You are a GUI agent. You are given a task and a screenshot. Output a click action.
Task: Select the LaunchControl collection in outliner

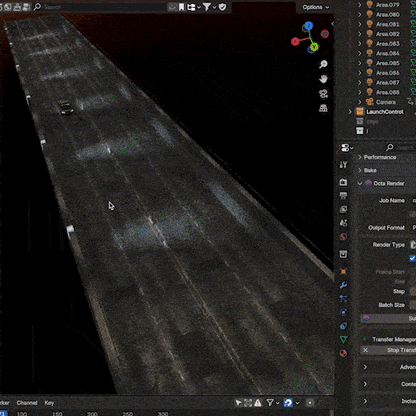(385, 112)
